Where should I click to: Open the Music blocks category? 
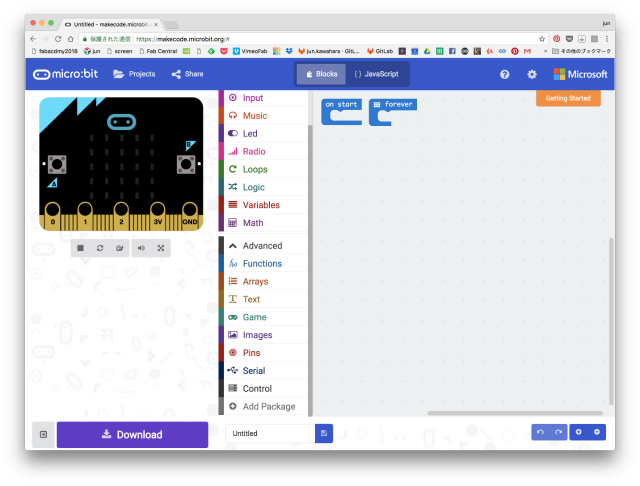[x=263, y=116]
